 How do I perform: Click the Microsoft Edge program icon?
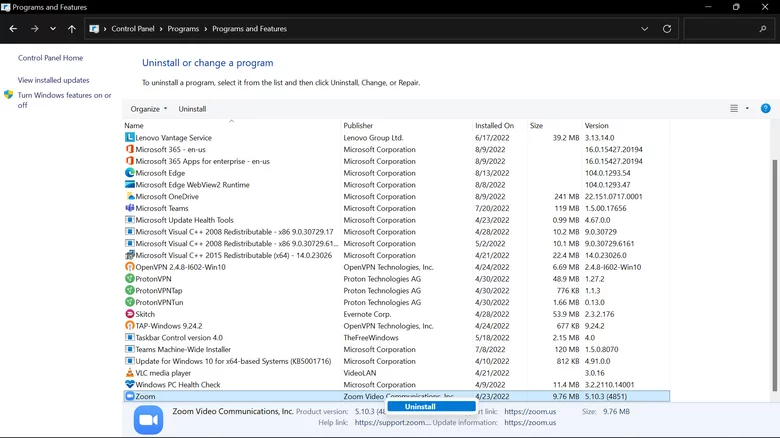tap(129, 173)
